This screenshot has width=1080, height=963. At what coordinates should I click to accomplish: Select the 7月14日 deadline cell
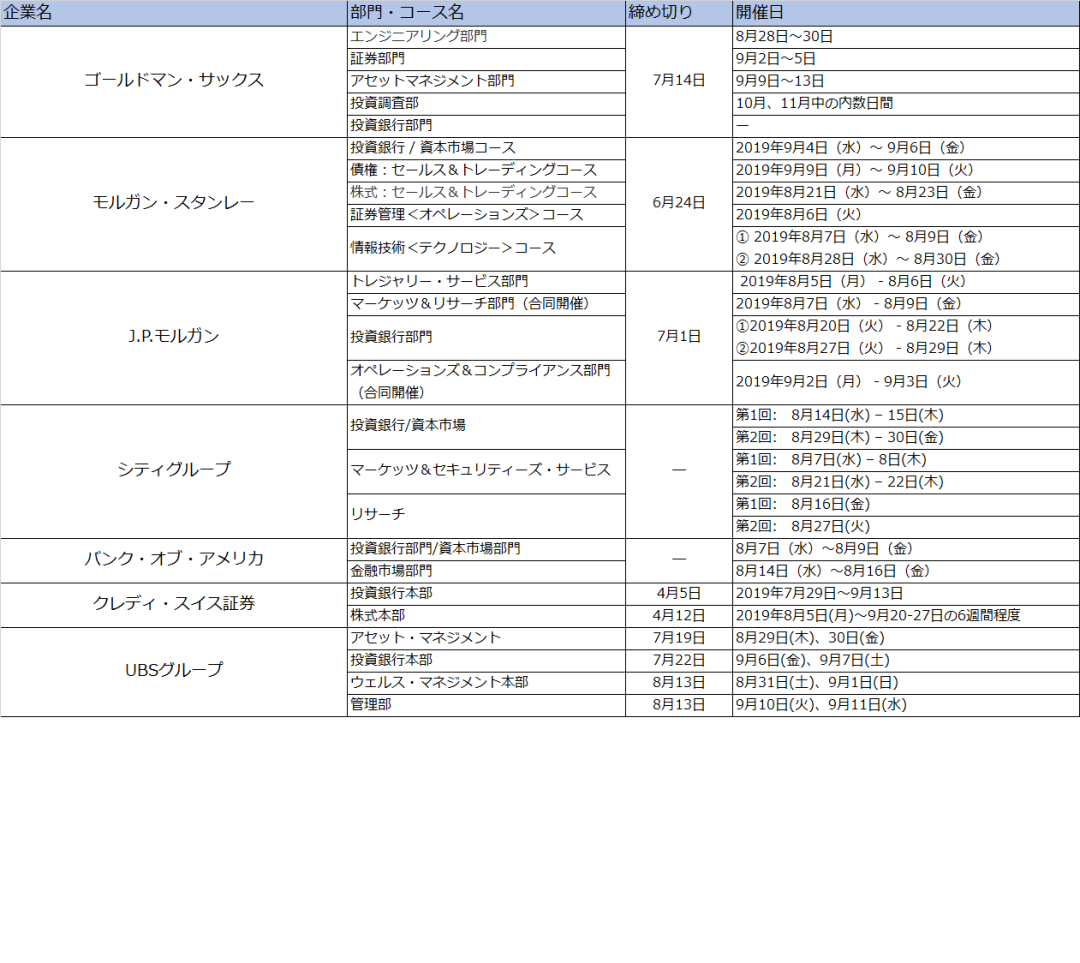[x=678, y=81]
